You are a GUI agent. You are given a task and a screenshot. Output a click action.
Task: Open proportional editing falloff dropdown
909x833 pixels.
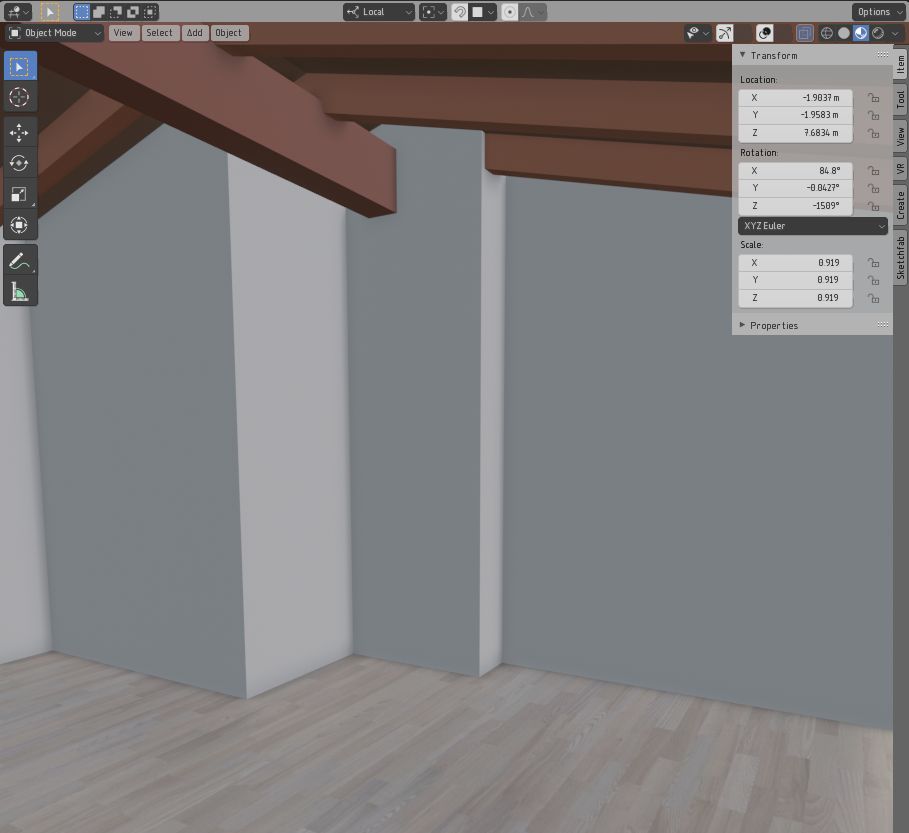pos(532,12)
